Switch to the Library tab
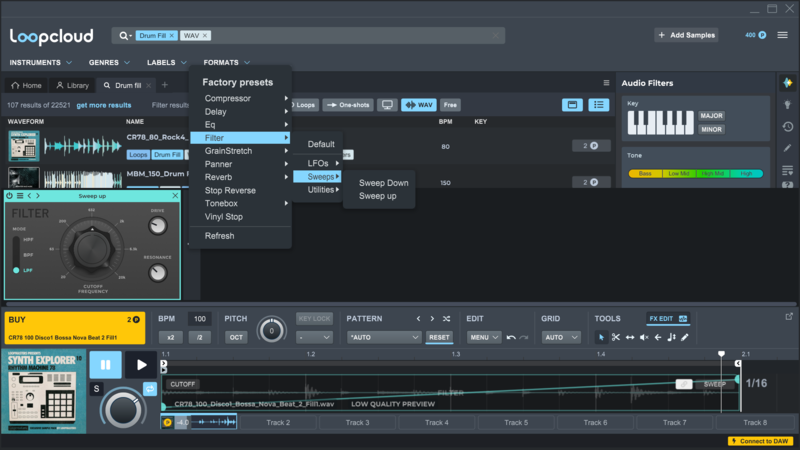 tap(72, 85)
